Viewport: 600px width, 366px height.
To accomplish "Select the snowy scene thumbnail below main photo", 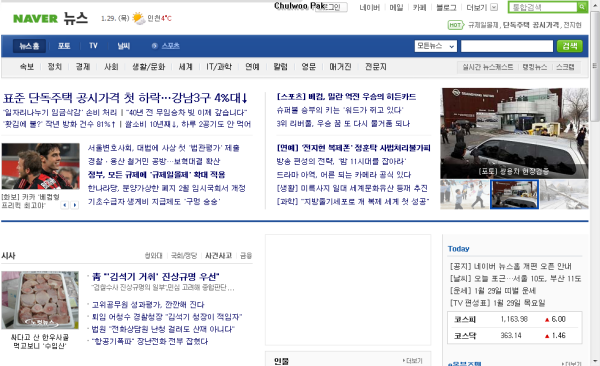I will coord(564,194).
